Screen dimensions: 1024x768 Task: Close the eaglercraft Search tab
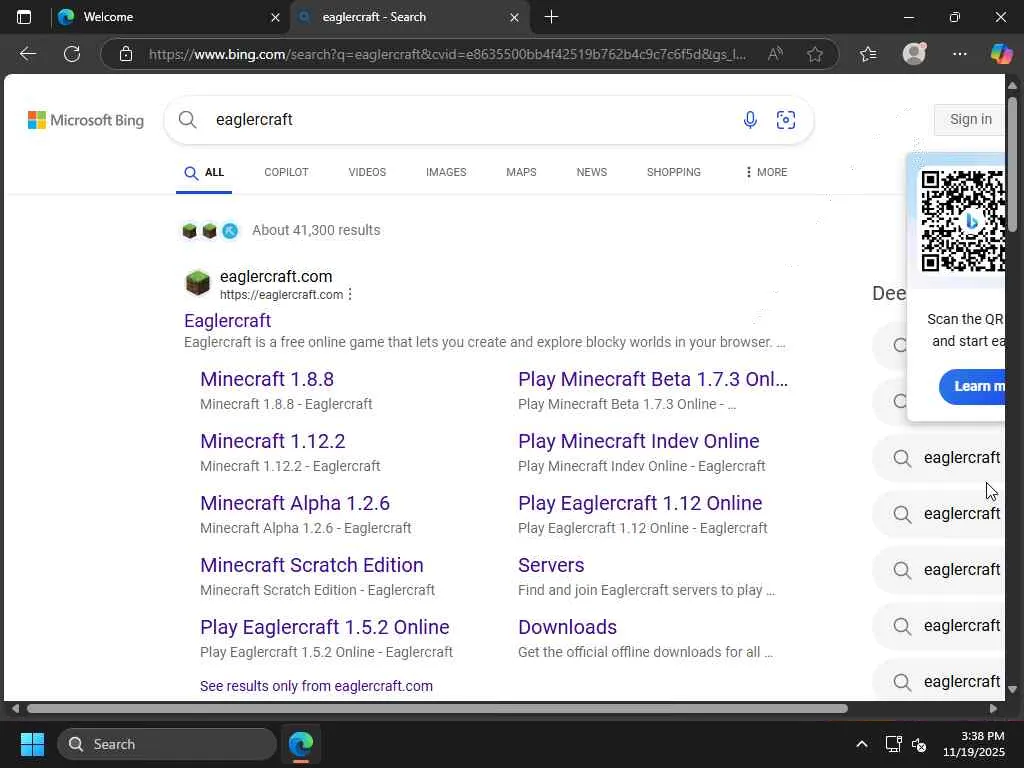514,18
